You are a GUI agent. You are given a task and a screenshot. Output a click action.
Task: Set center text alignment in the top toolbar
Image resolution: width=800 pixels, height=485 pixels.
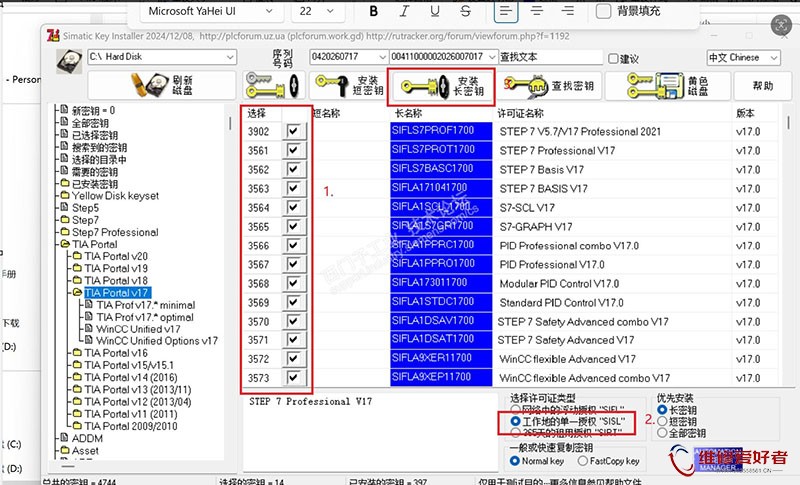(x=537, y=11)
